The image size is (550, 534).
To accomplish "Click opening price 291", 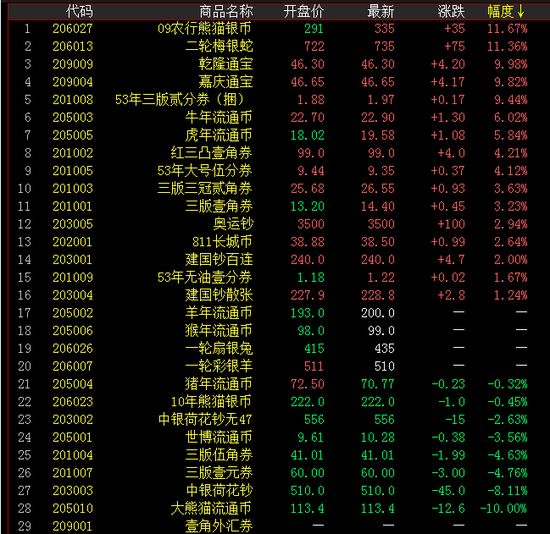I will (x=314, y=29).
